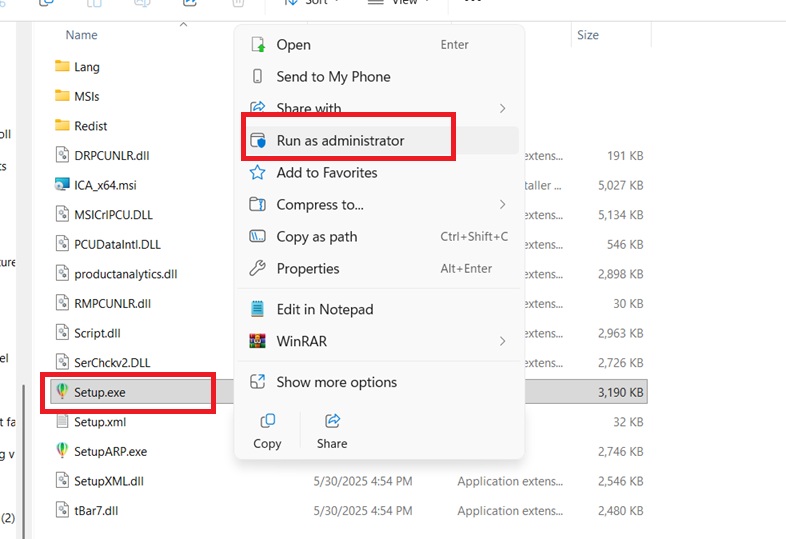Select file Script.dll

pyautogui.click(x=97, y=333)
